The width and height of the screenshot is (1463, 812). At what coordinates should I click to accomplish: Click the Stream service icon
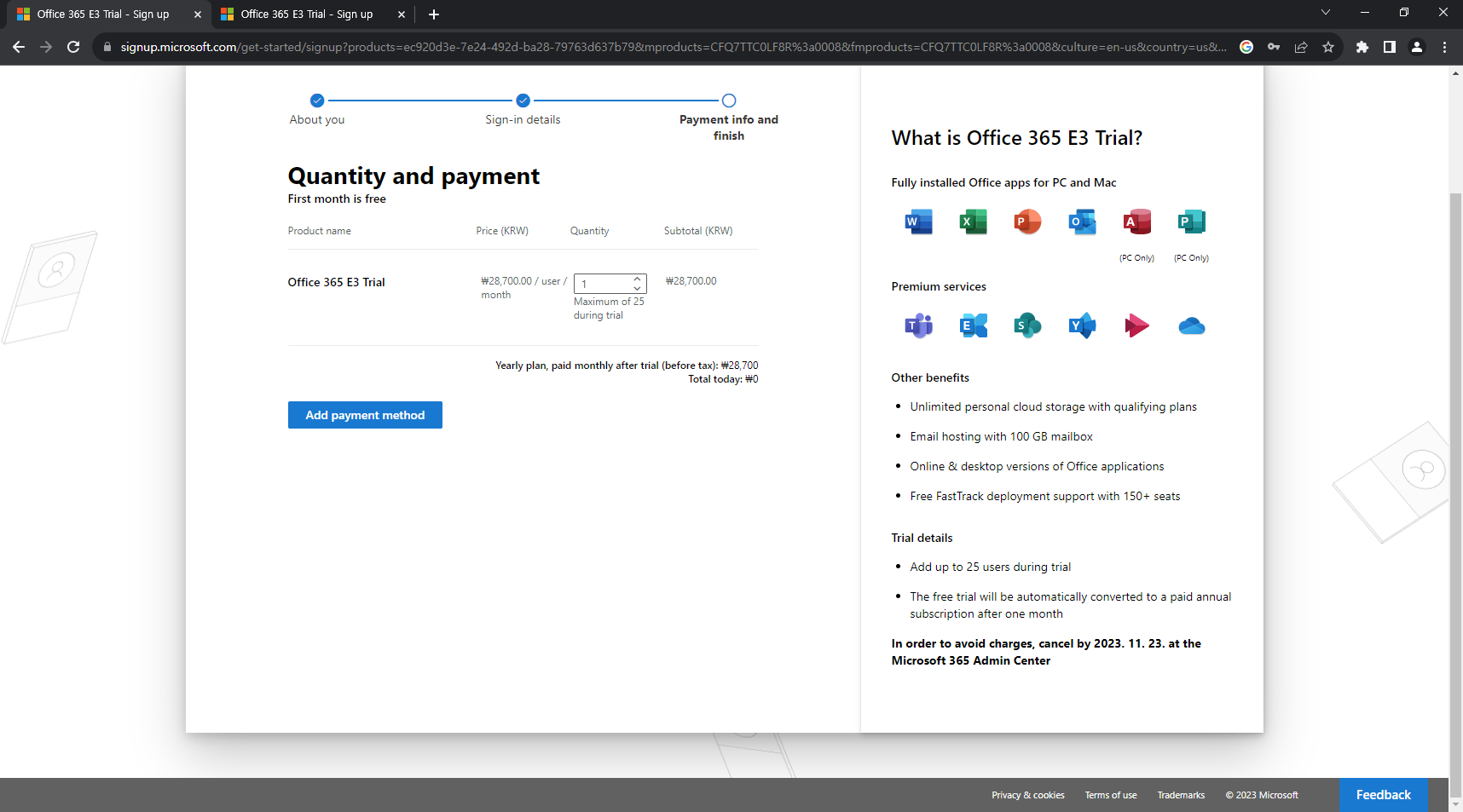click(x=1136, y=325)
